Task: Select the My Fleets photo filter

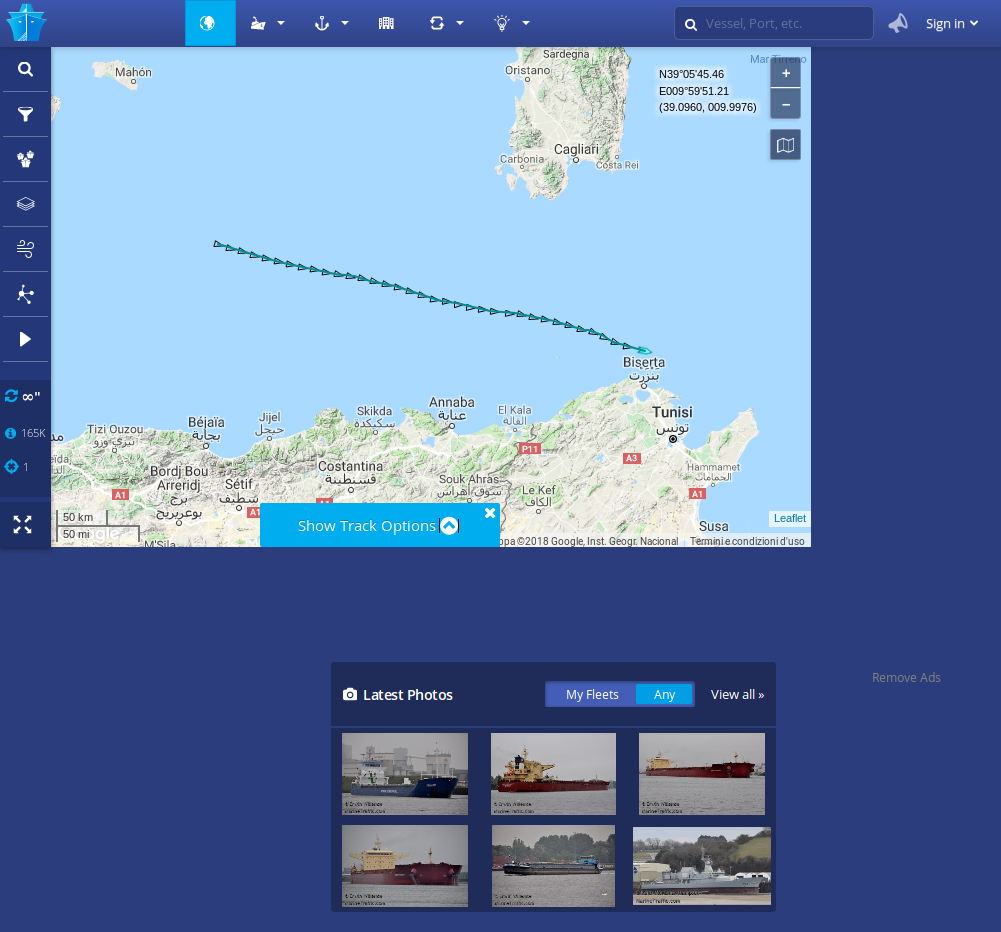Action: tap(592, 694)
